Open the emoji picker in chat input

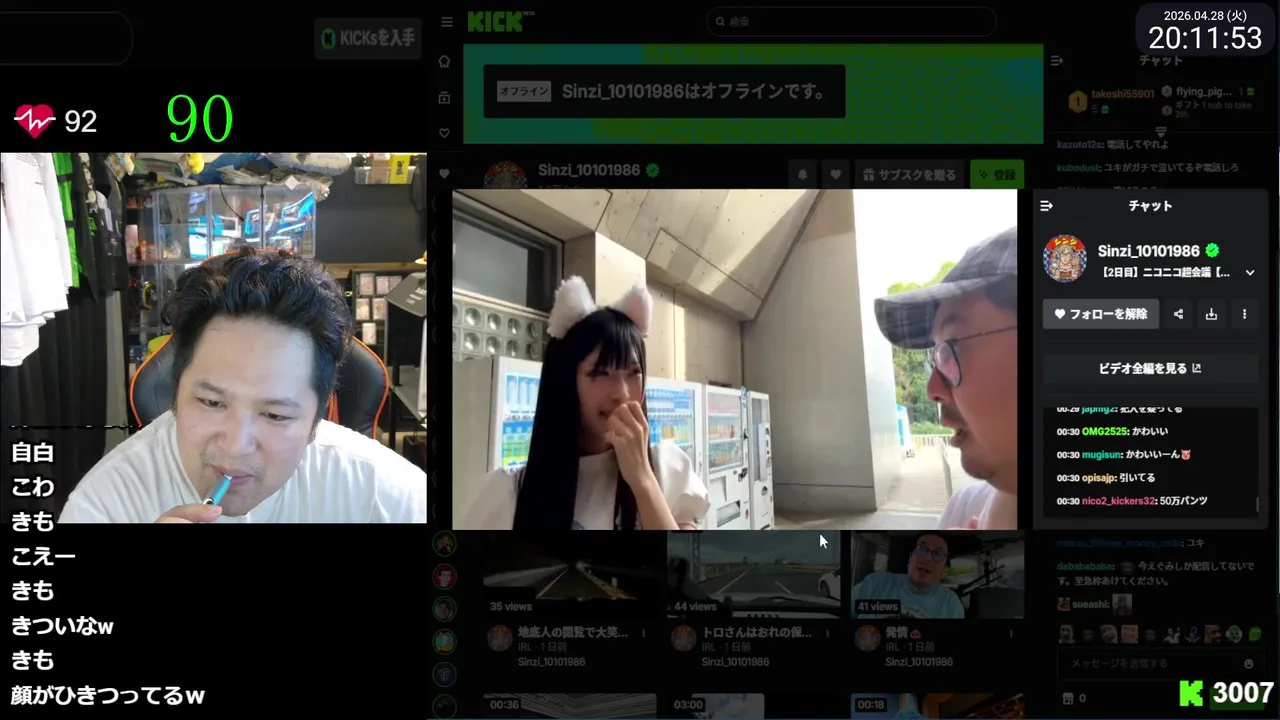(x=1248, y=663)
